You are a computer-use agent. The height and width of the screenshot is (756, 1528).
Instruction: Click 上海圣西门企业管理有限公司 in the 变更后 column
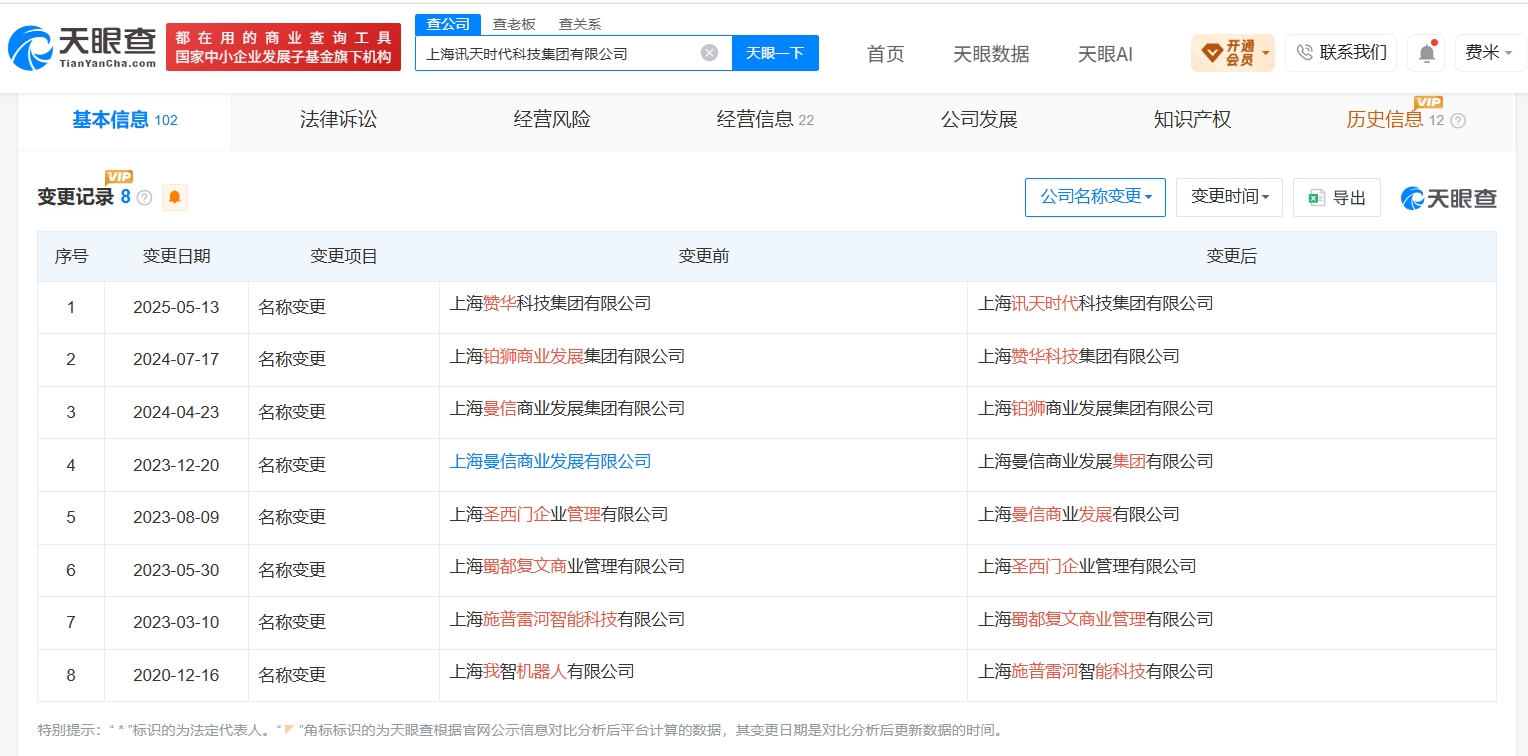[1087, 566]
